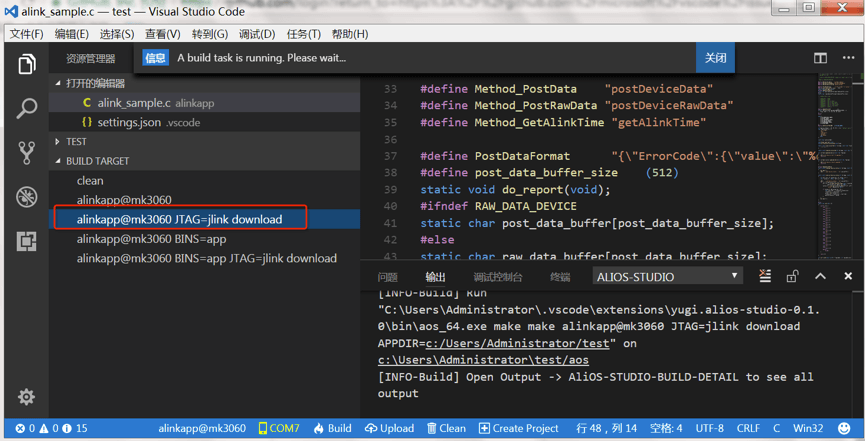
Task: Click the post_data_buffer_size define line
Action: 549,173
